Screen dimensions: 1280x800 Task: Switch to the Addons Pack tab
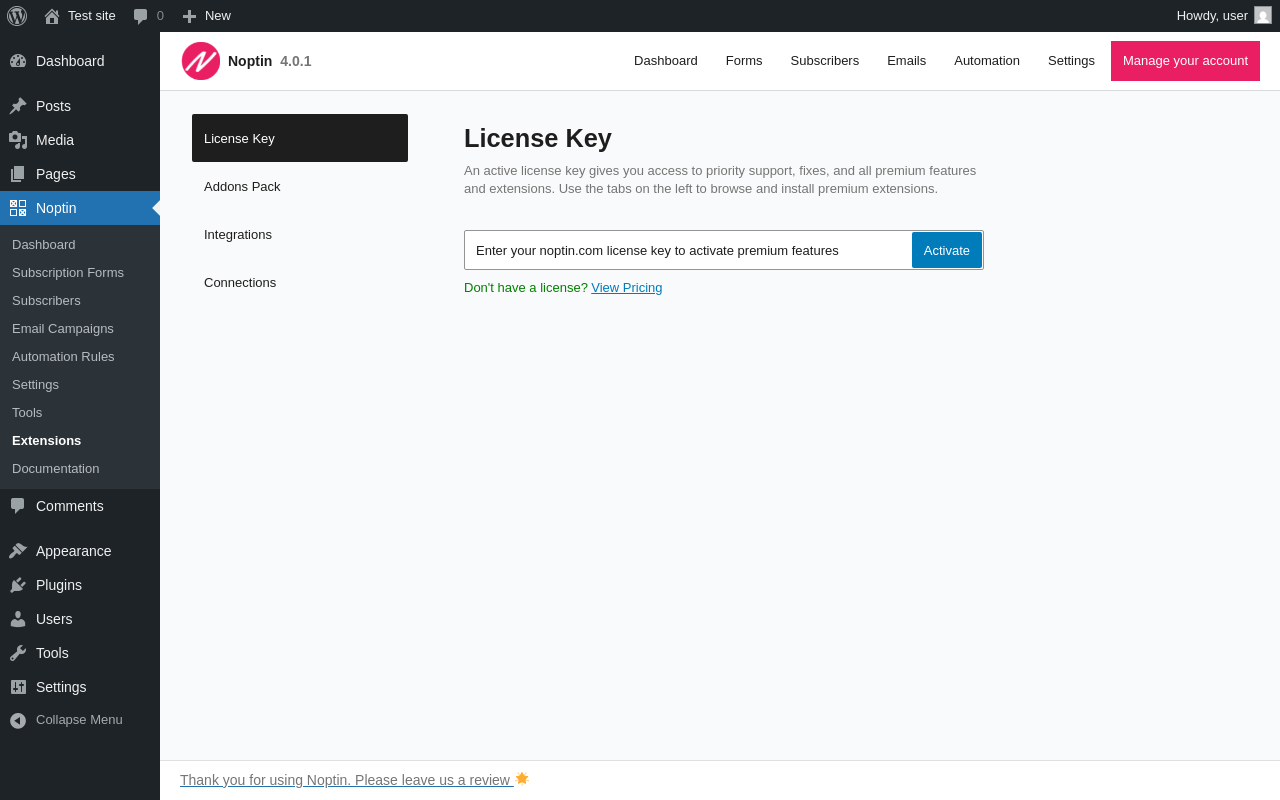242,186
